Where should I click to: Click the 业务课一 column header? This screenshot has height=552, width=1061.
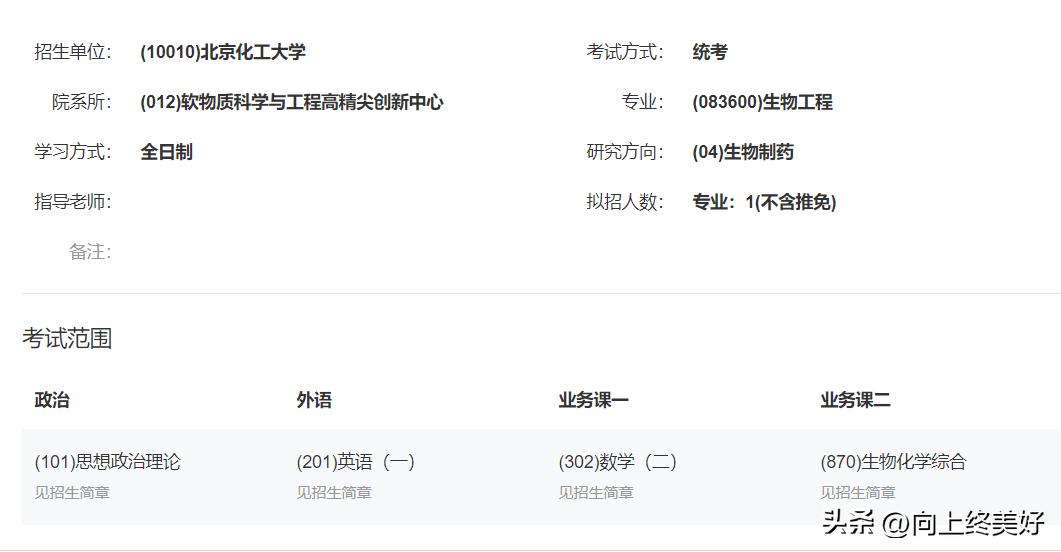click(593, 400)
